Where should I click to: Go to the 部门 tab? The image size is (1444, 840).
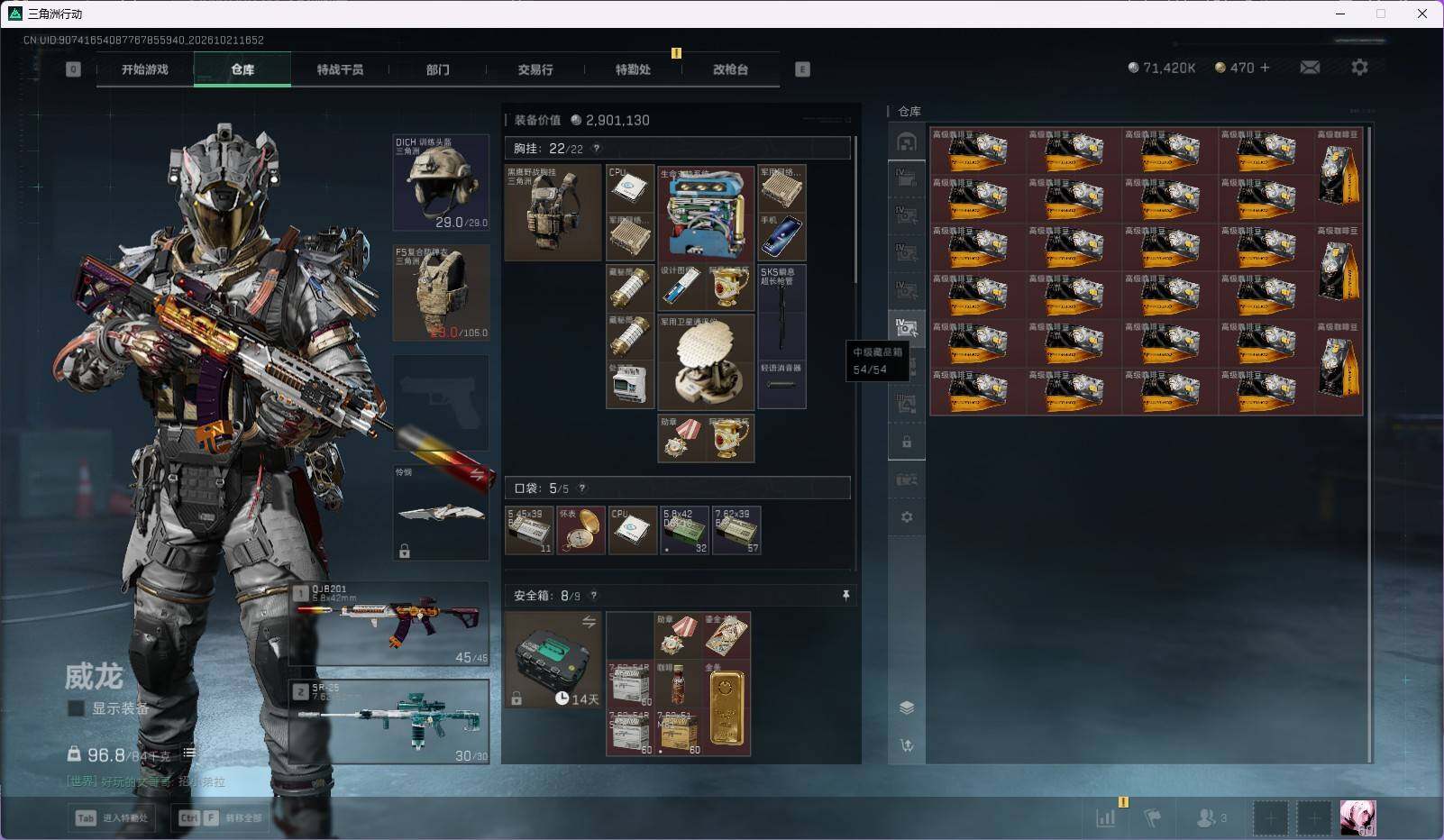point(438,69)
